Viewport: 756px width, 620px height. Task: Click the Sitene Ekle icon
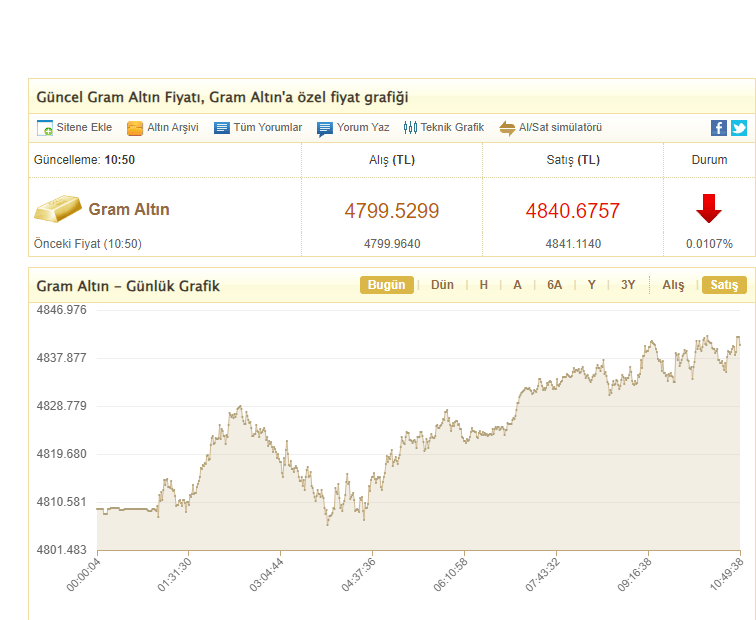coord(45,128)
